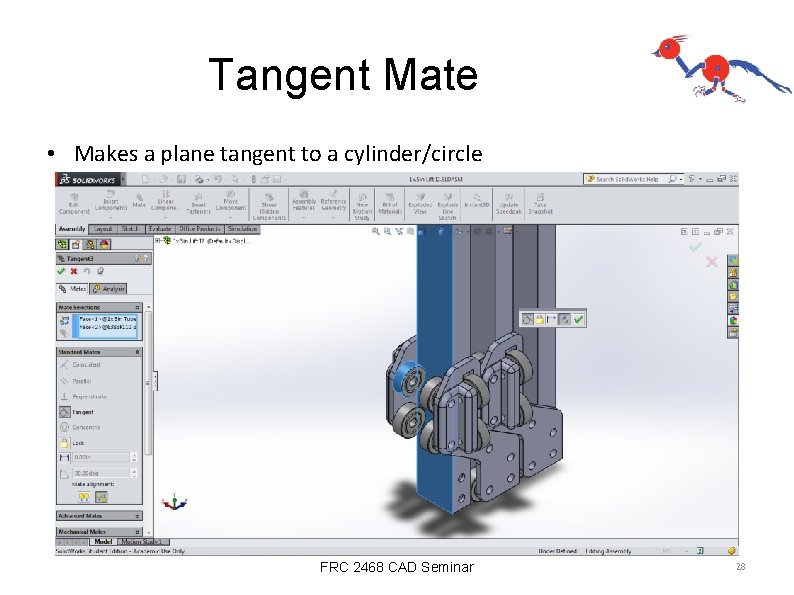Screen dimensions: 794x595
Task: Switch to the Assembly ribbon tab
Action: click(x=72, y=229)
